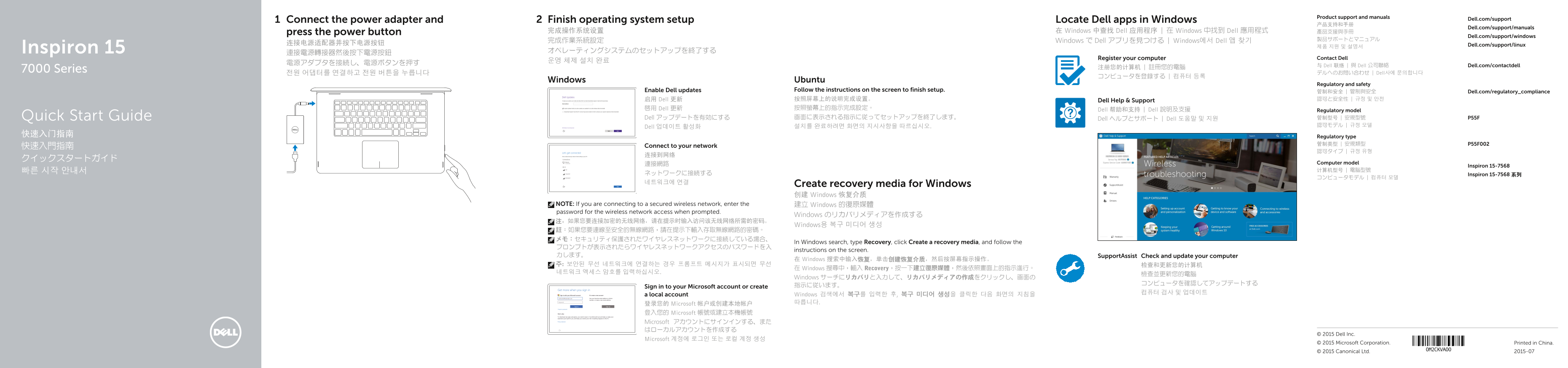Click the Manual icon in the Help & Support sidebar

point(1105,193)
